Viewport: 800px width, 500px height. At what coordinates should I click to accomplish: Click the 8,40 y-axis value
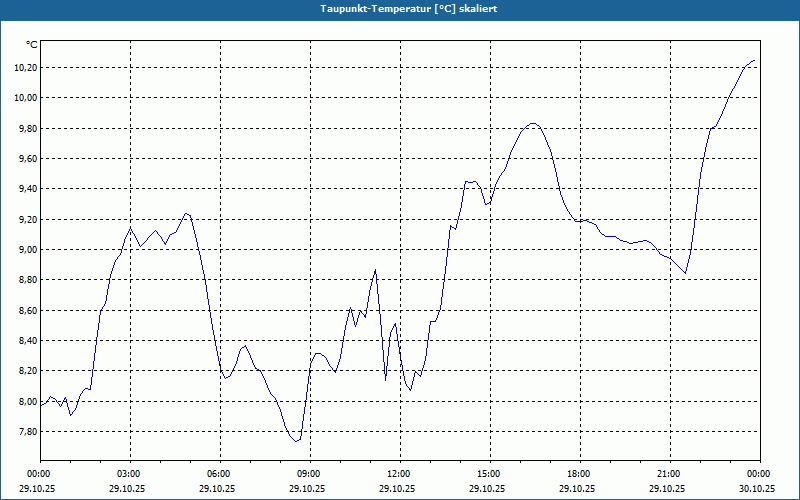pos(29,341)
